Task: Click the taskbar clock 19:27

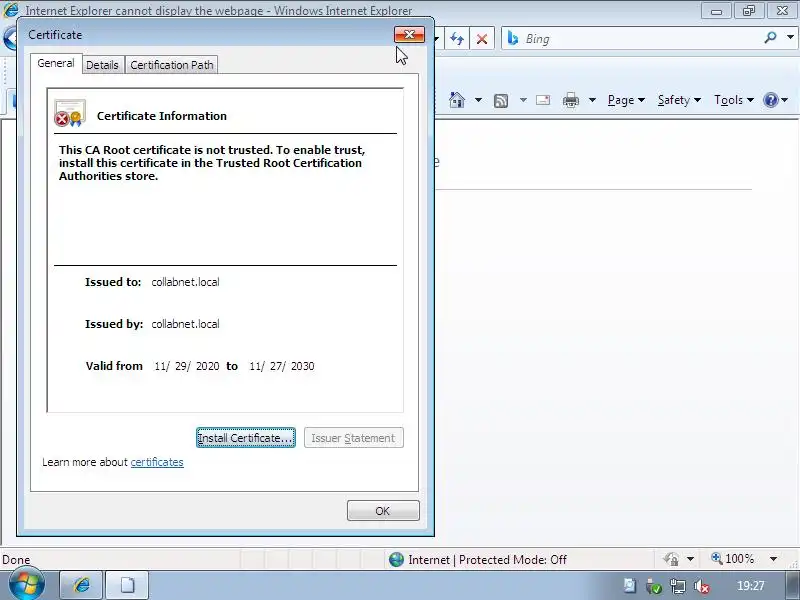Action: coord(751,586)
